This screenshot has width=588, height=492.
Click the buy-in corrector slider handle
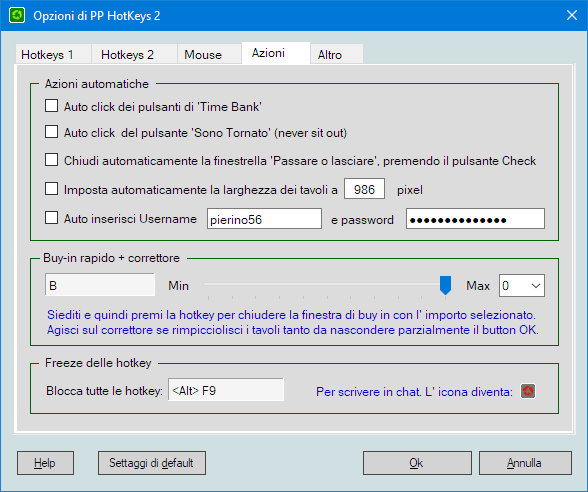[445, 285]
